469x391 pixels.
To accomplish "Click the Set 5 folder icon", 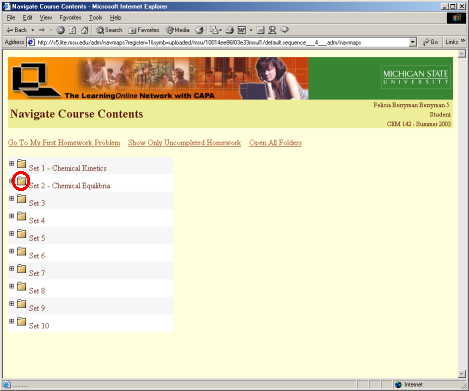I will pos(22,233).
